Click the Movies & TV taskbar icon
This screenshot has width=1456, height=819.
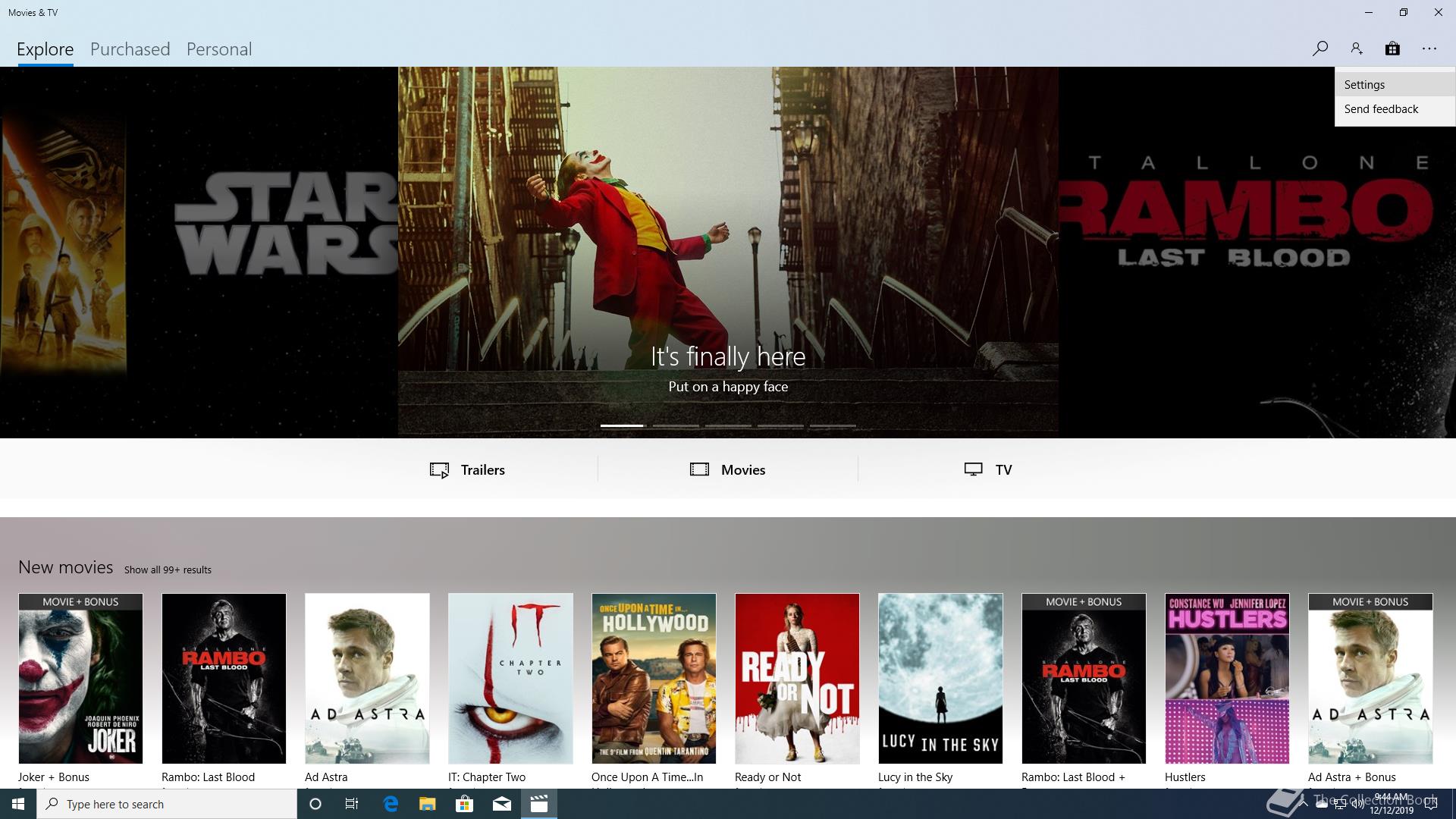tap(539, 804)
